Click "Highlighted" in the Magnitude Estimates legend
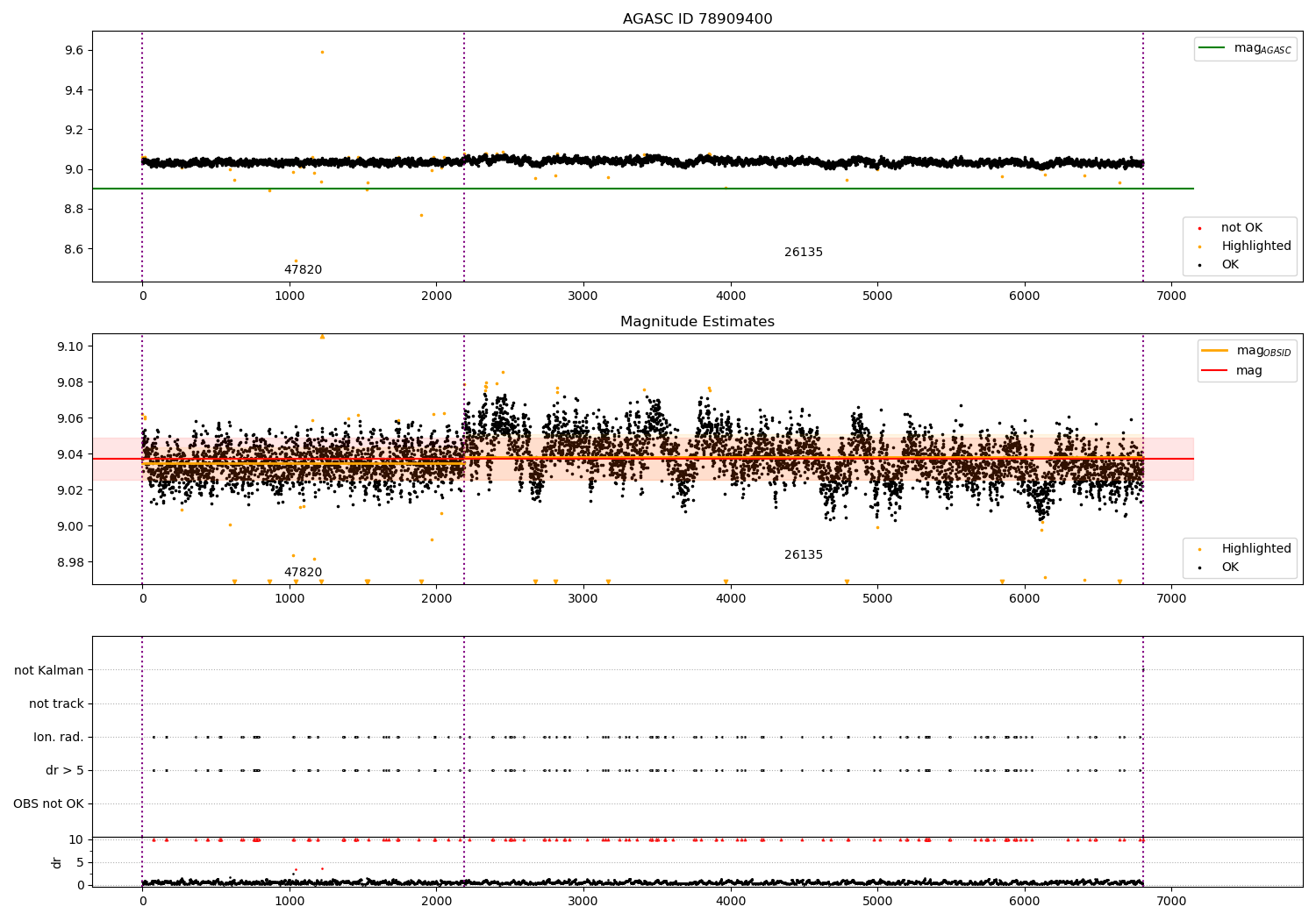 [1256, 549]
